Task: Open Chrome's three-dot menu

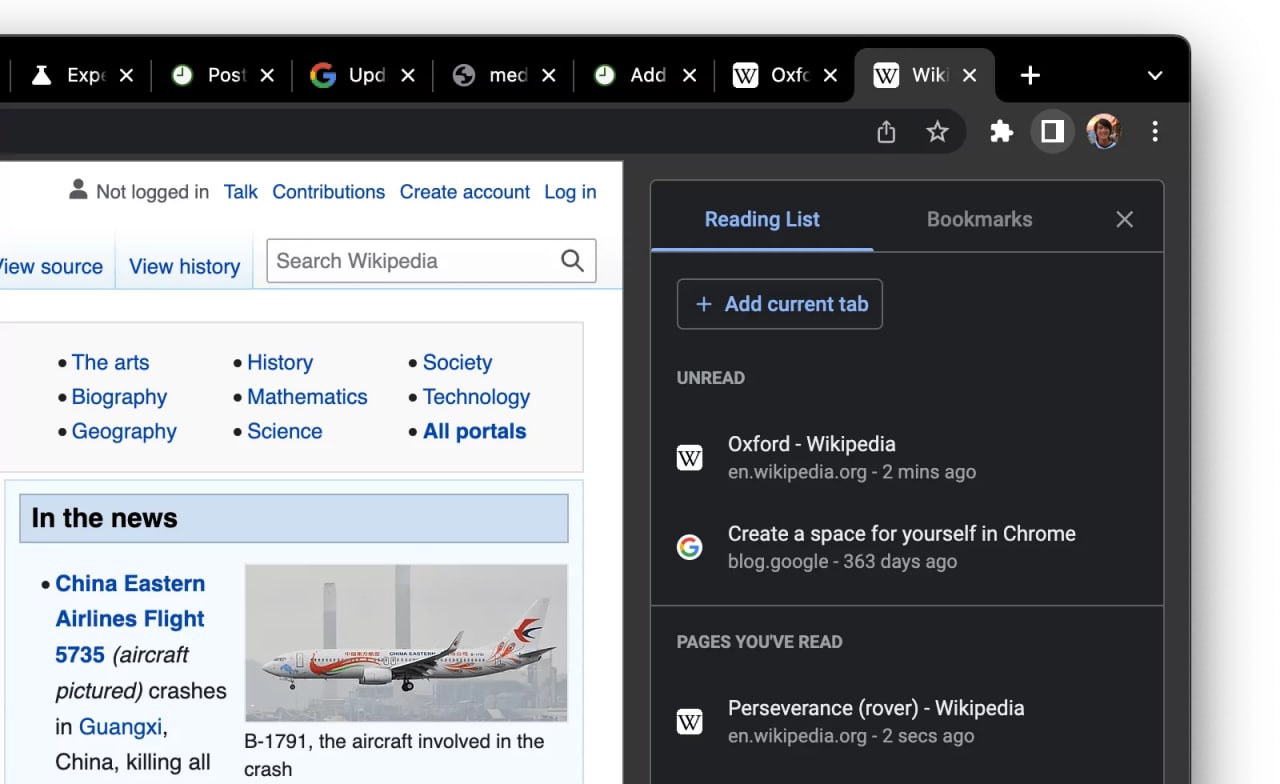Action: tap(1155, 132)
